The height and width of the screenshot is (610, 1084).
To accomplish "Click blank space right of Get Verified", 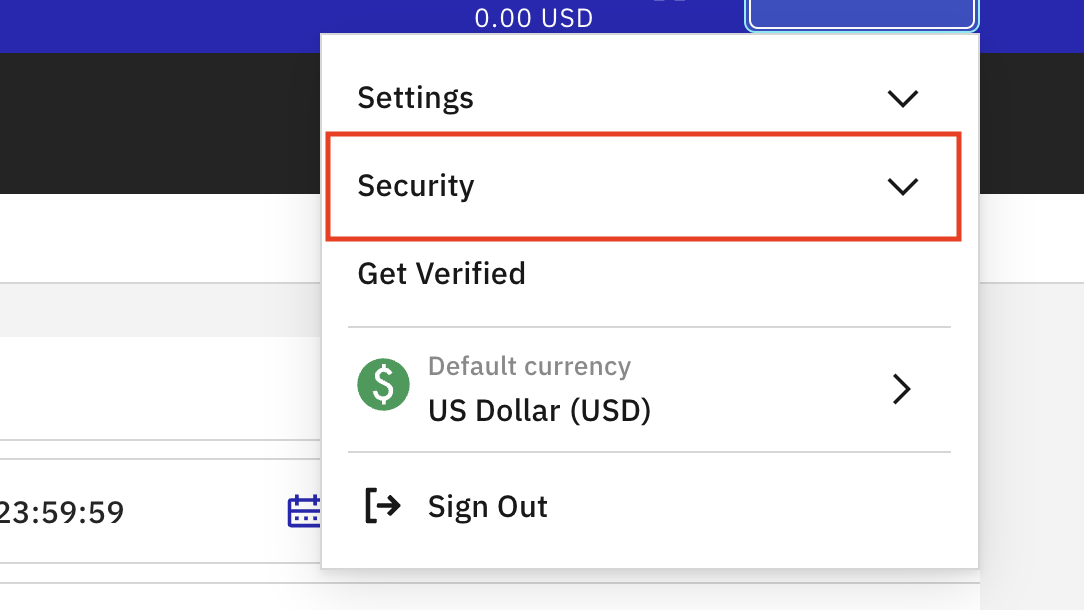I will point(738,274).
